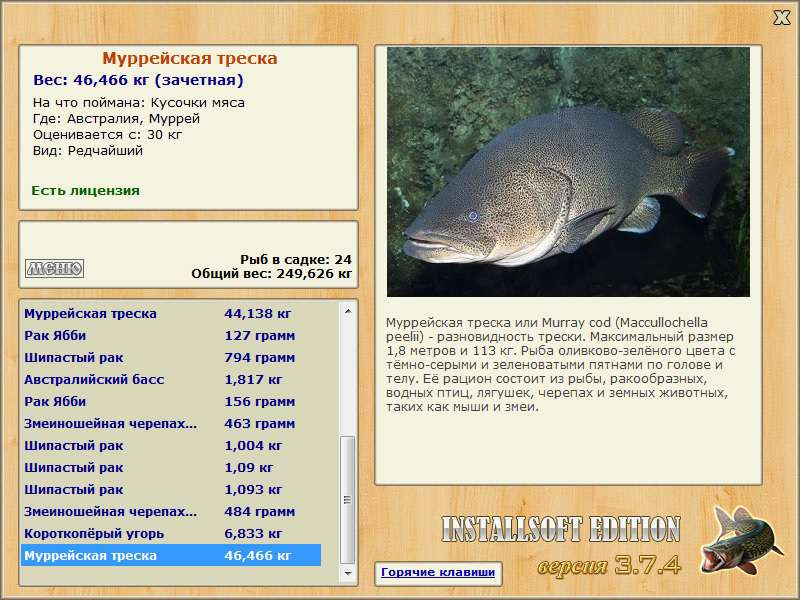This screenshot has height=600, width=800.
Task: Select Змеиношейная черепаха 484 грамм row
Action: point(171,511)
